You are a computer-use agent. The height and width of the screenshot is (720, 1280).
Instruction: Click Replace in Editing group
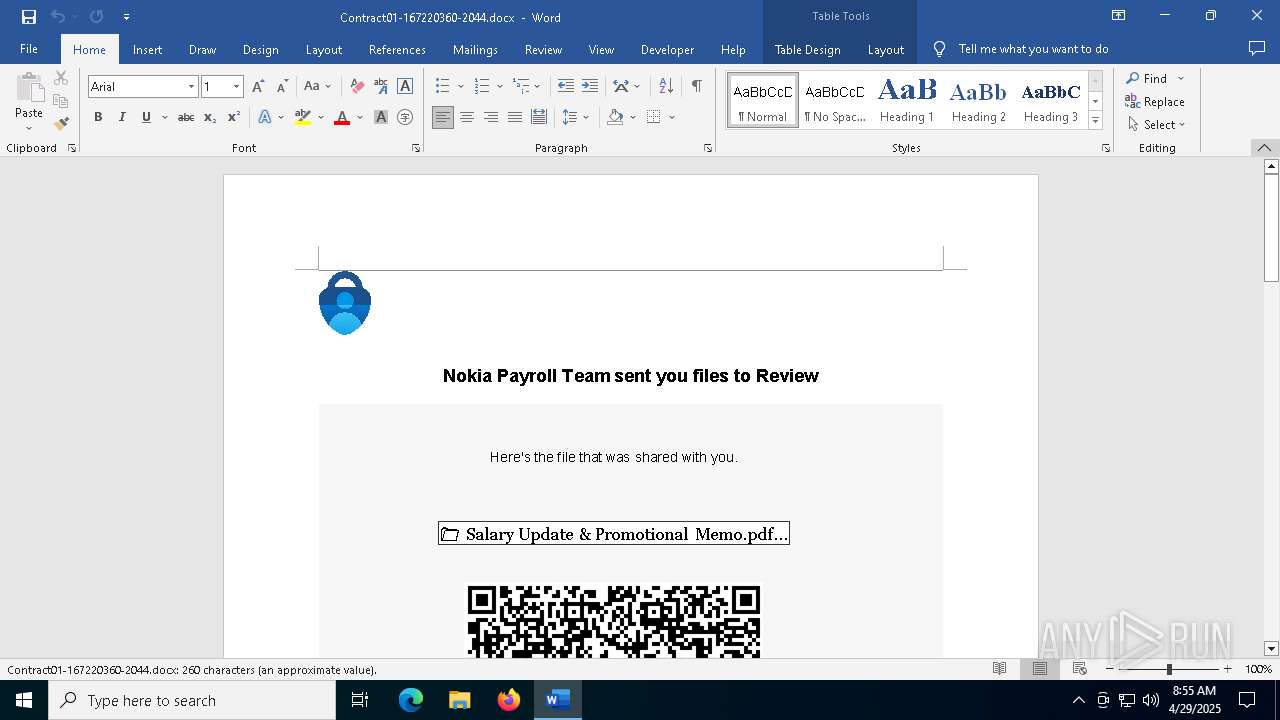click(1155, 101)
